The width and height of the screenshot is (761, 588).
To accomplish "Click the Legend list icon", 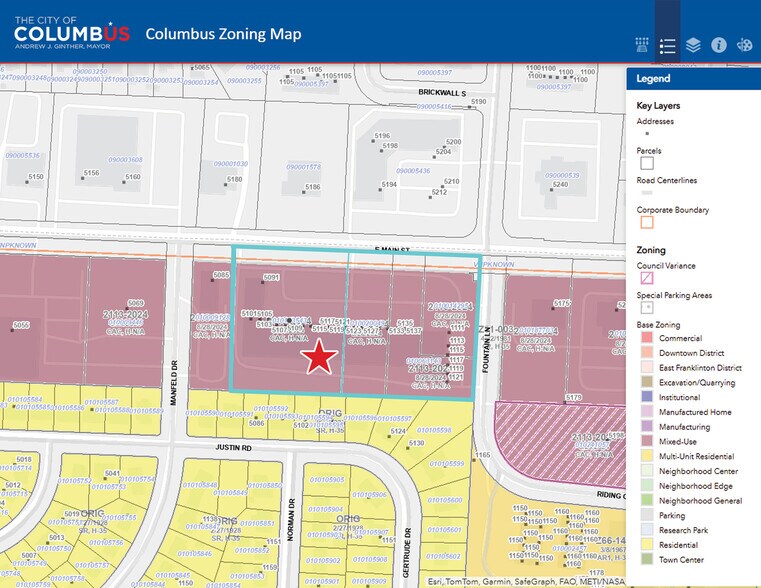I will [x=668, y=45].
